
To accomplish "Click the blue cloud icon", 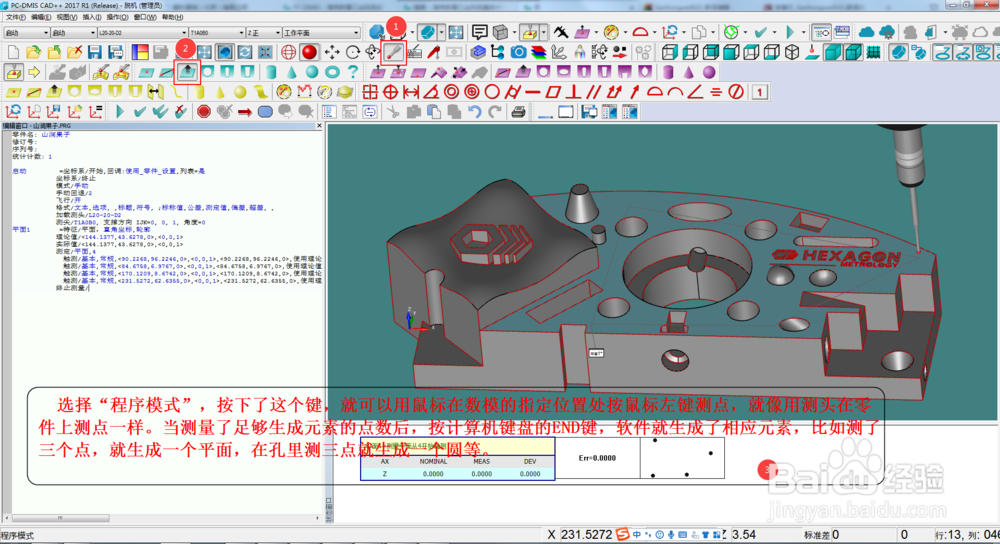I will click(867, 32).
